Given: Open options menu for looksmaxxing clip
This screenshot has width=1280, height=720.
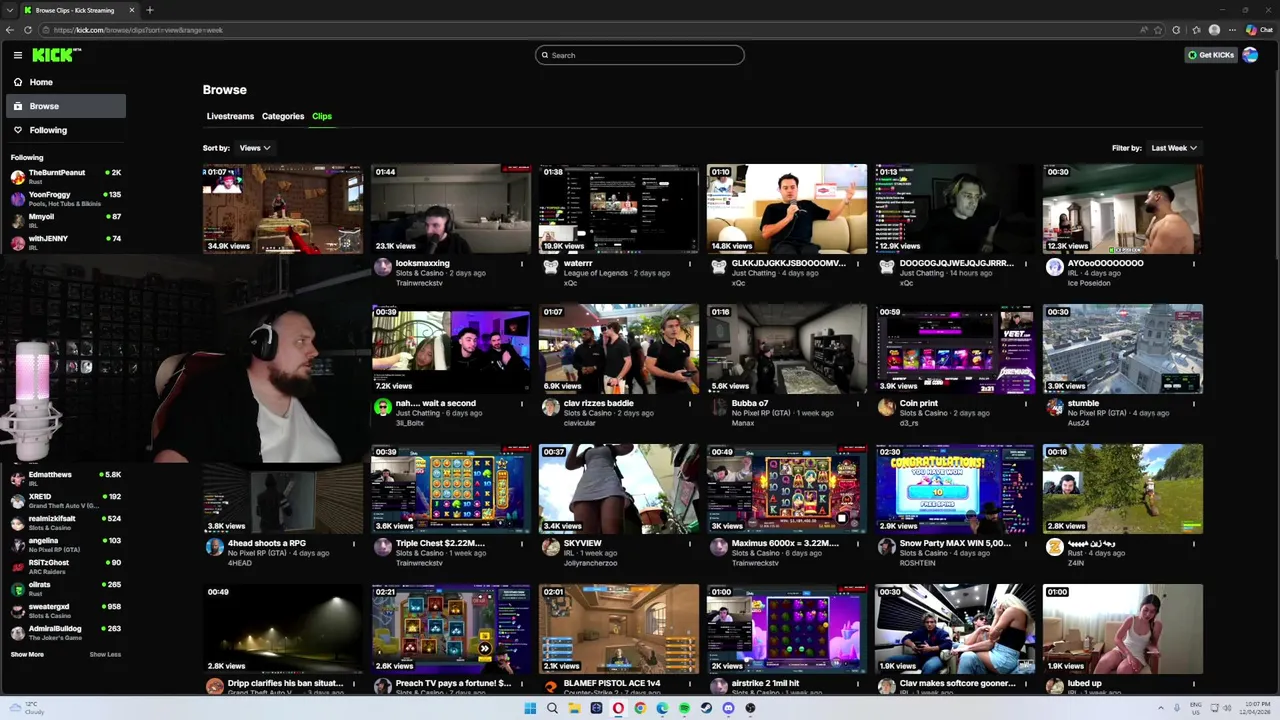Looking at the screenshot, I should 521,264.
